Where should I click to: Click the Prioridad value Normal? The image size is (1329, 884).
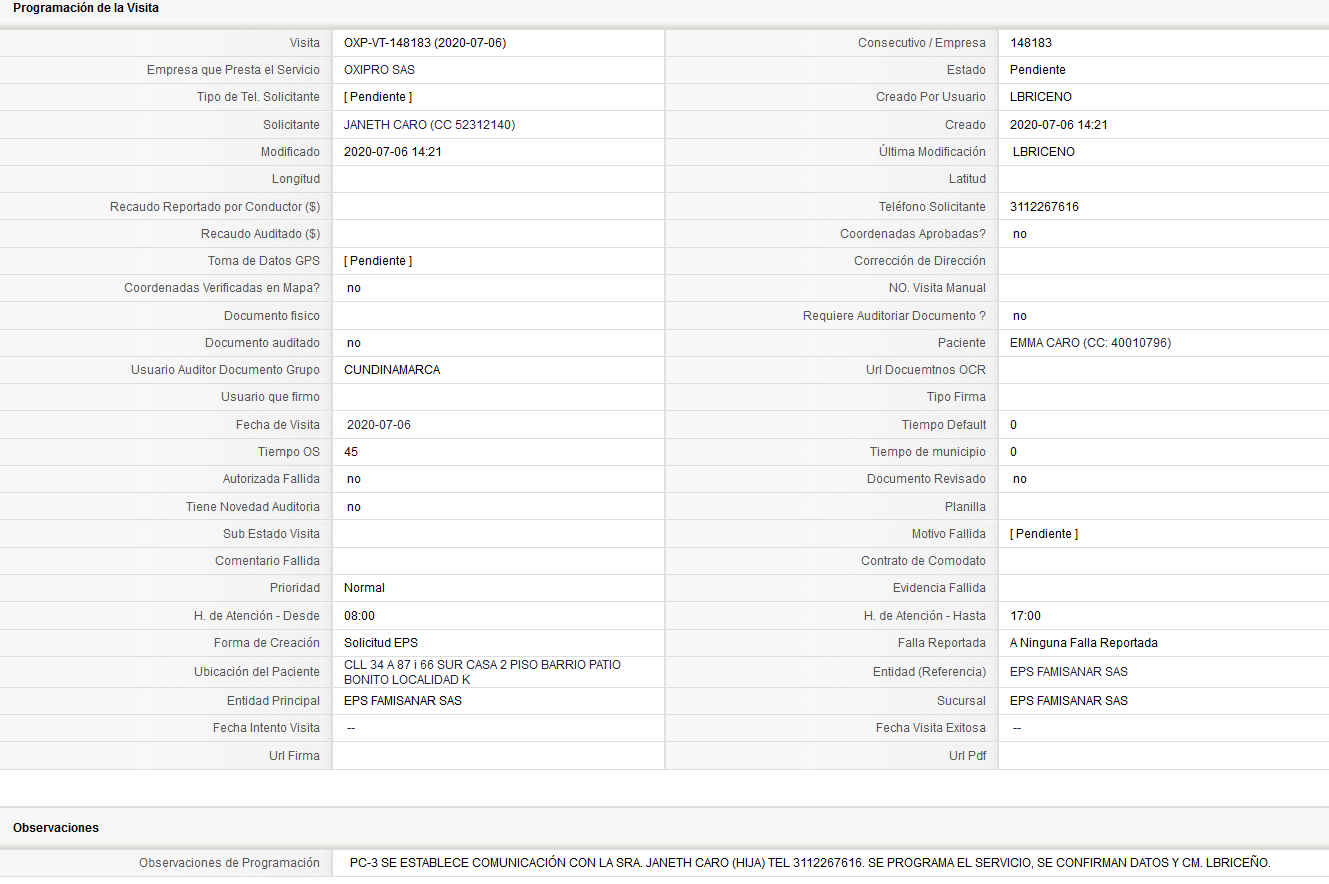[x=364, y=588]
